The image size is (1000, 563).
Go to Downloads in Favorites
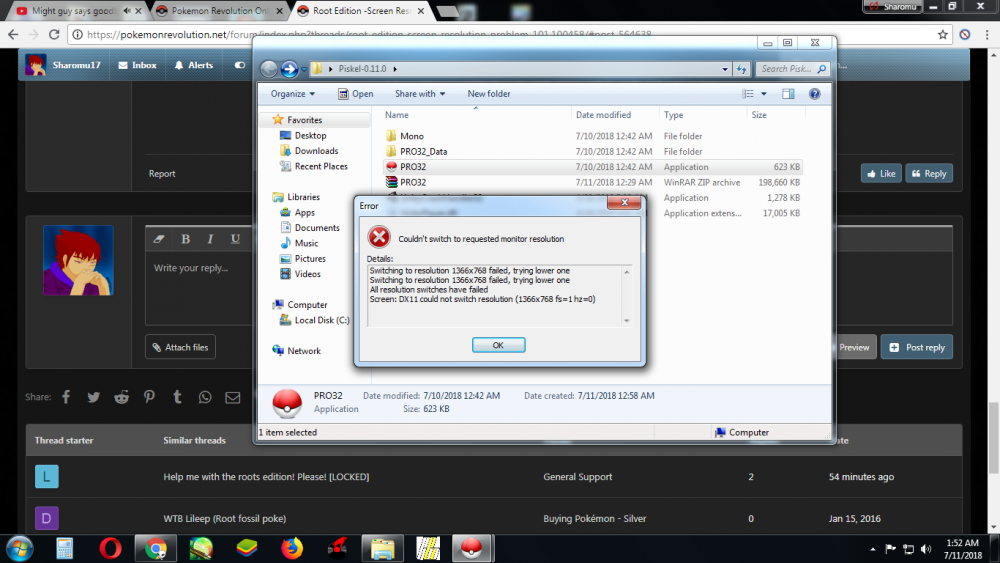(316, 151)
